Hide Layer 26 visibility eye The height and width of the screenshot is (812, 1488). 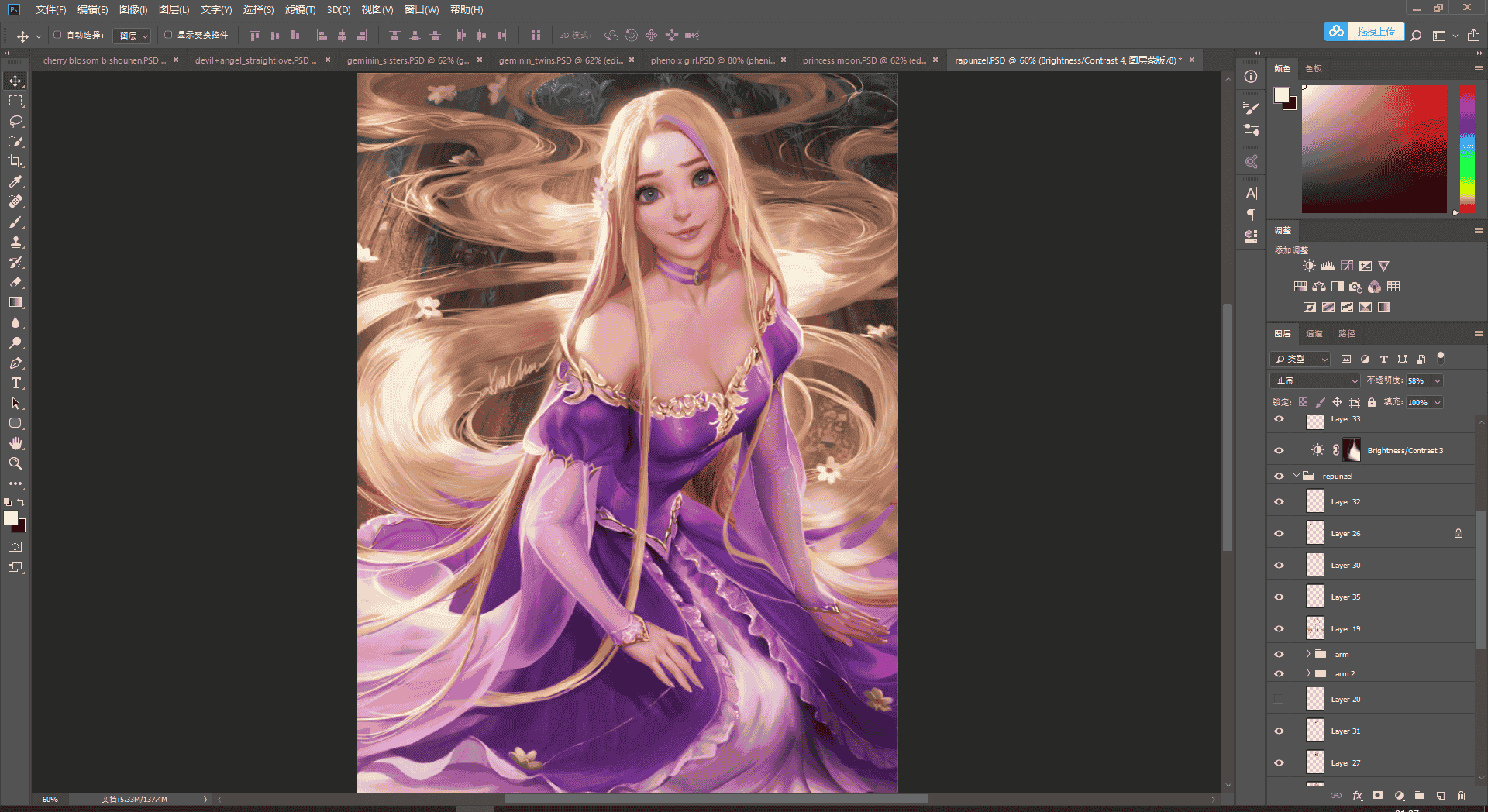point(1279,533)
